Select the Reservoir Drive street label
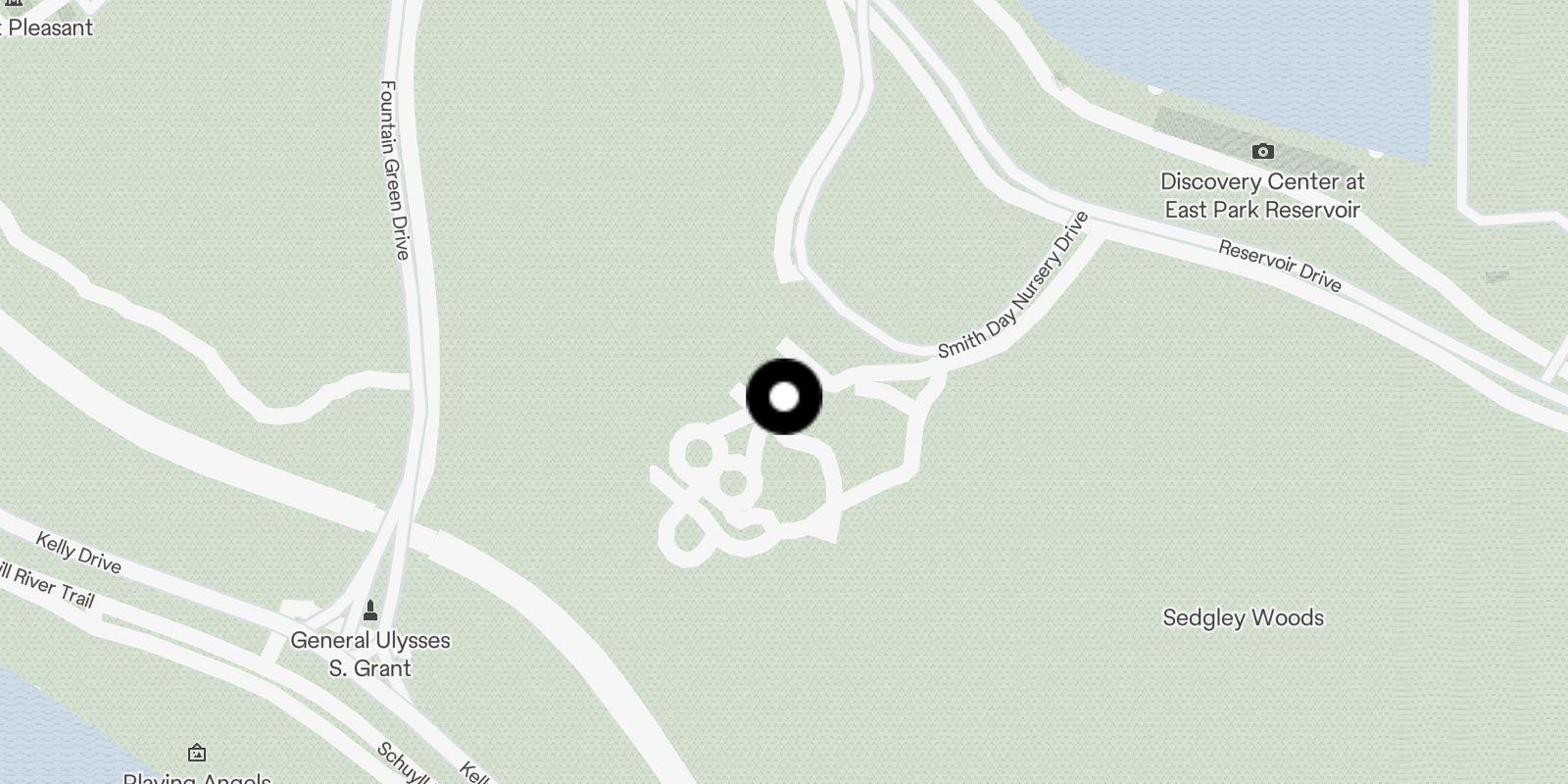Image resolution: width=1568 pixels, height=784 pixels. [x=1280, y=266]
